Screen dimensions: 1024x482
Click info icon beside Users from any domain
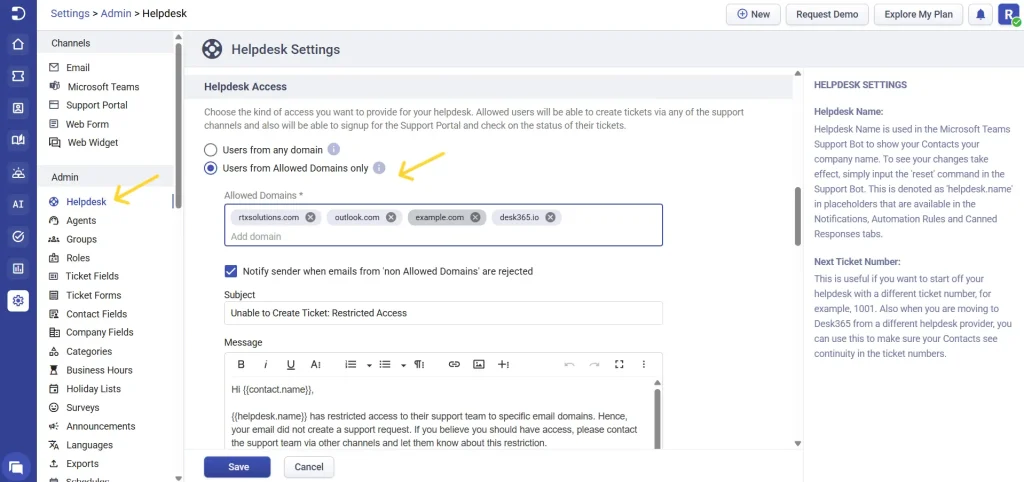pos(334,150)
